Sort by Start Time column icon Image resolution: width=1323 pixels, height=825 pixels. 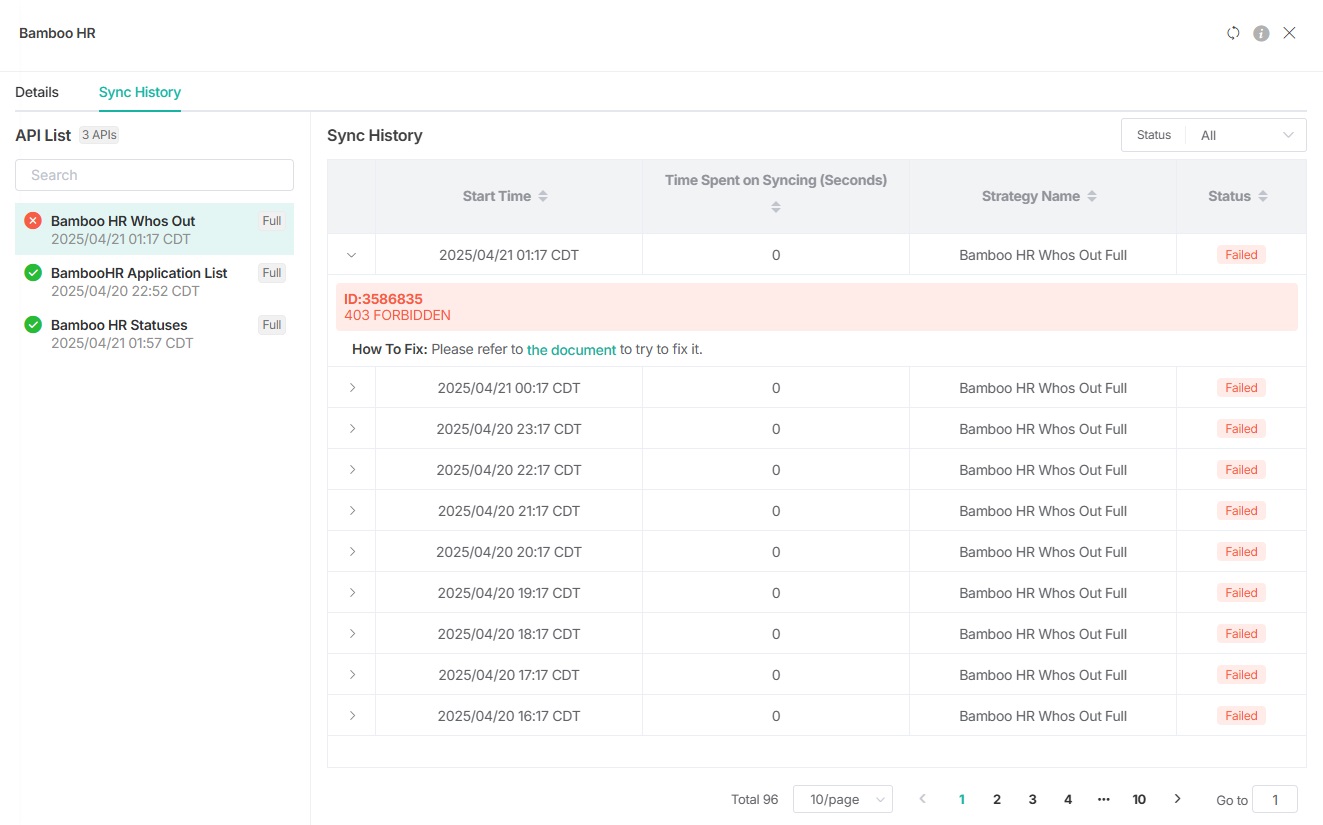pos(543,197)
